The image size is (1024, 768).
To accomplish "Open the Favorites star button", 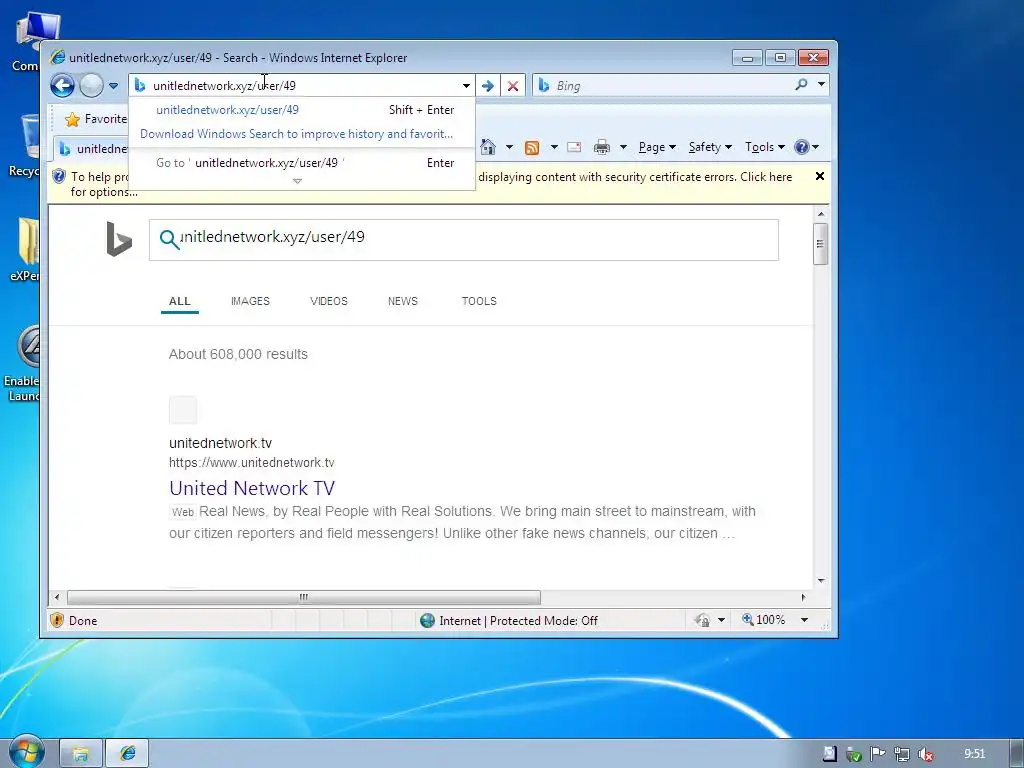I will pyautogui.click(x=95, y=119).
